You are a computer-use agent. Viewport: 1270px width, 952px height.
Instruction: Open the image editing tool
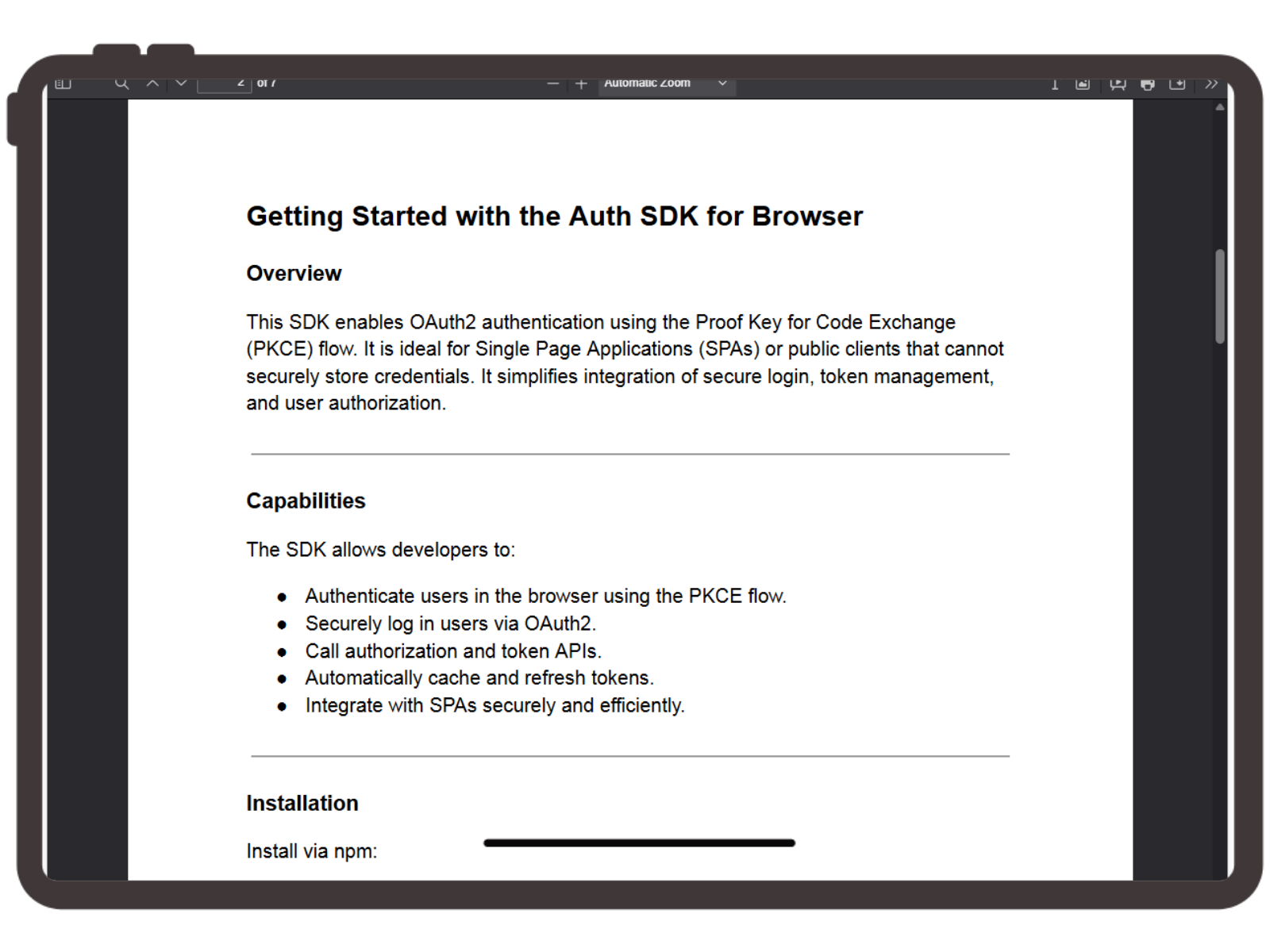pos(1082,83)
